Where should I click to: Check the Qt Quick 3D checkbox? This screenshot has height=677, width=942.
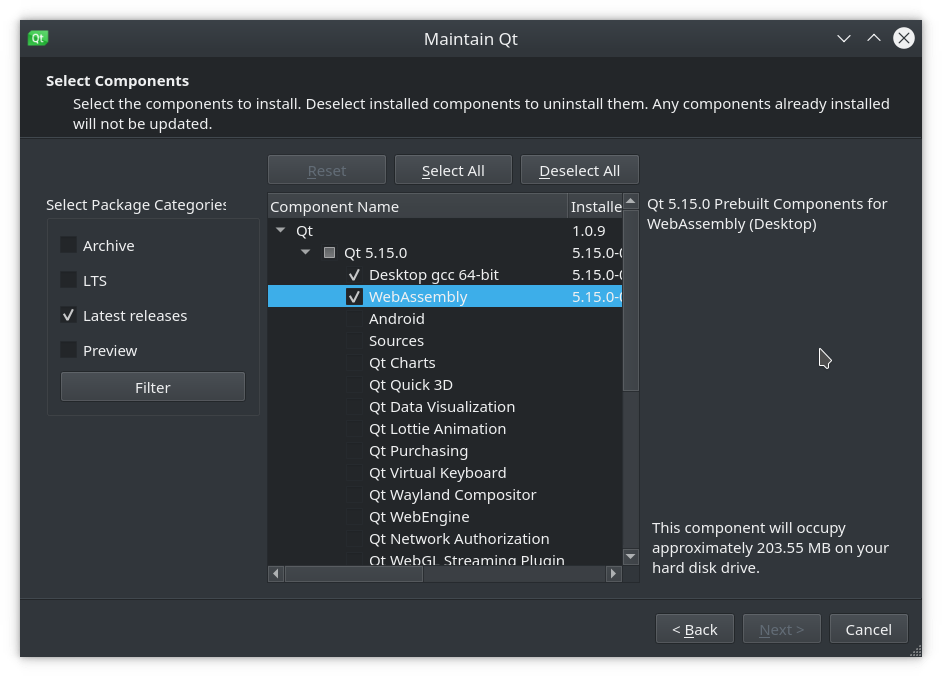354,384
